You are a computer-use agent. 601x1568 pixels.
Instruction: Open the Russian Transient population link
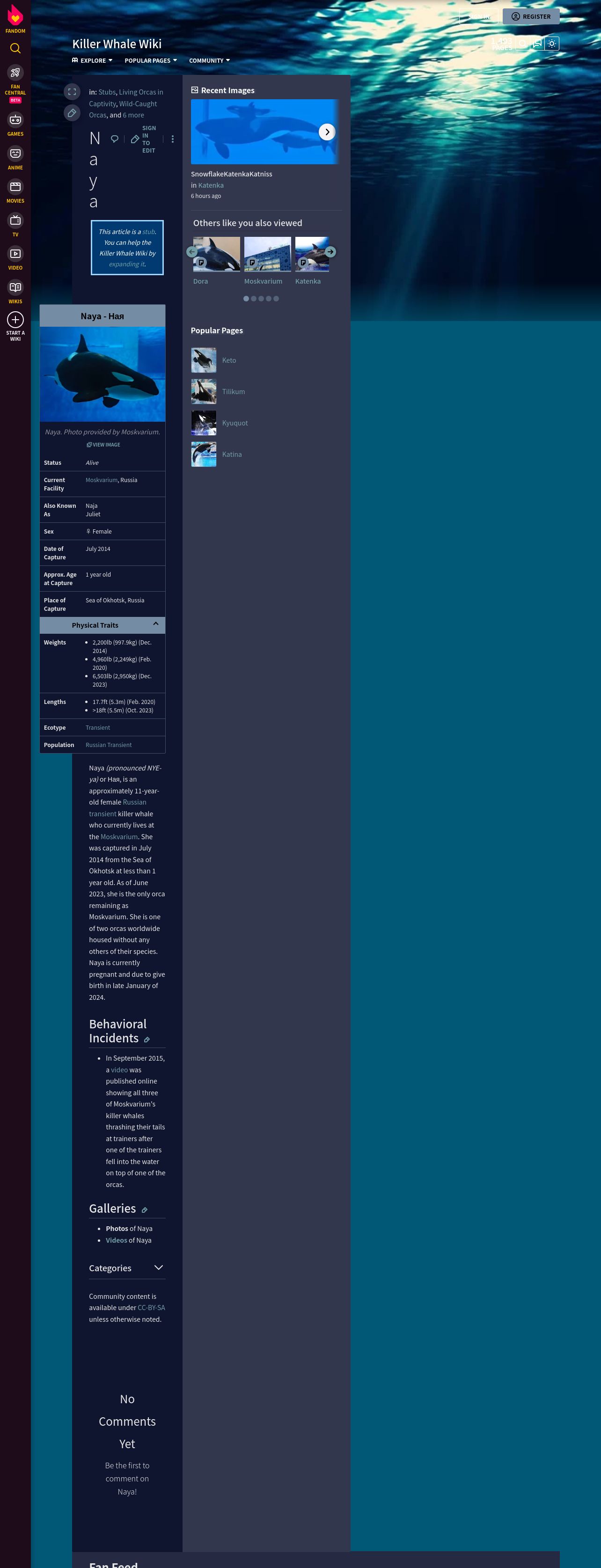[109, 745]
